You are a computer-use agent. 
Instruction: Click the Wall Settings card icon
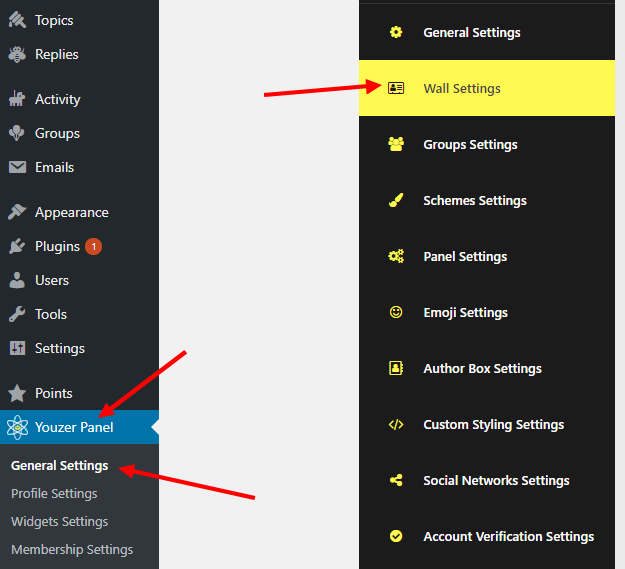coord(396,88)
